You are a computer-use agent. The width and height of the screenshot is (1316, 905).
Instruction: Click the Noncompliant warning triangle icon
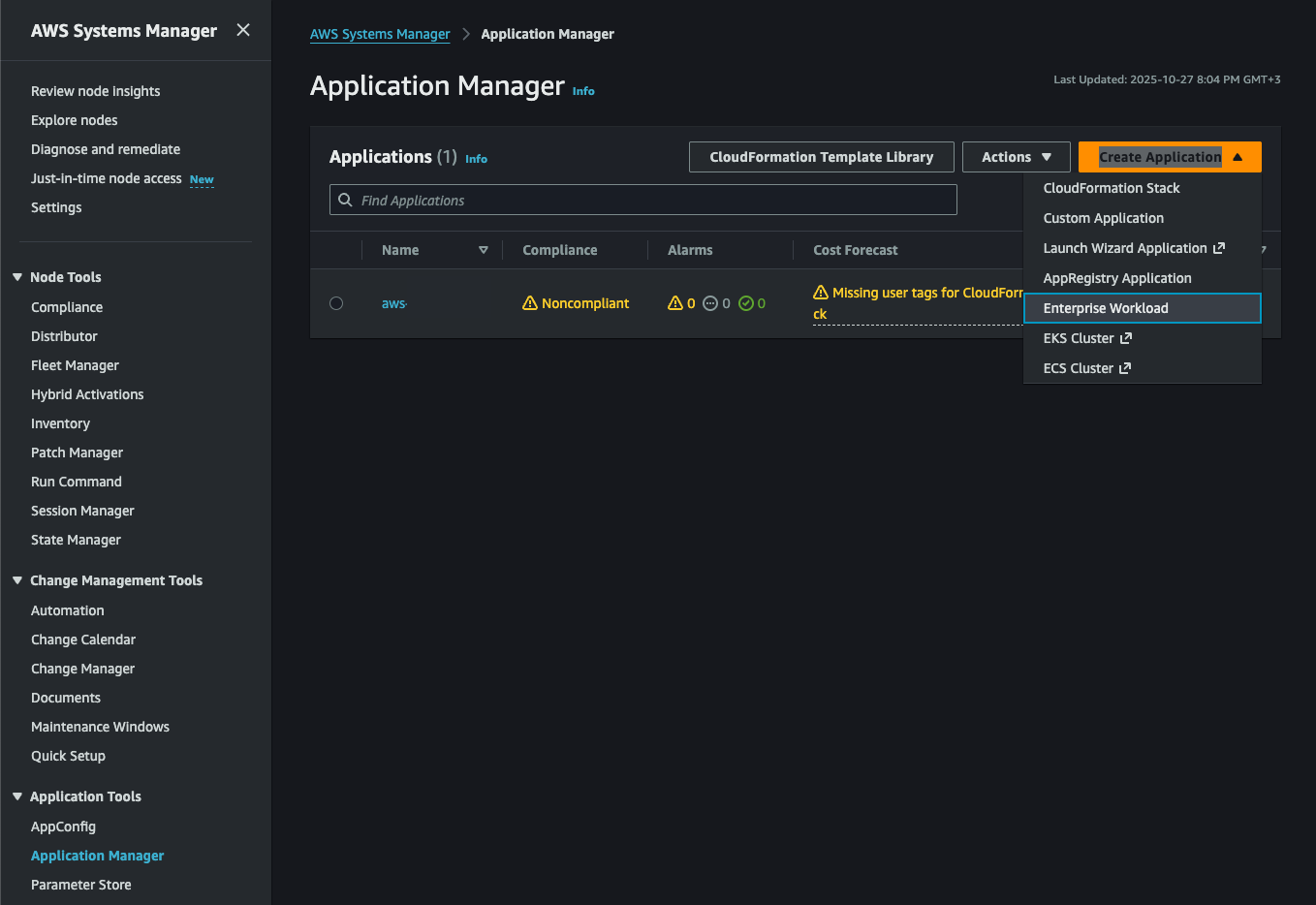coord(530,303)
